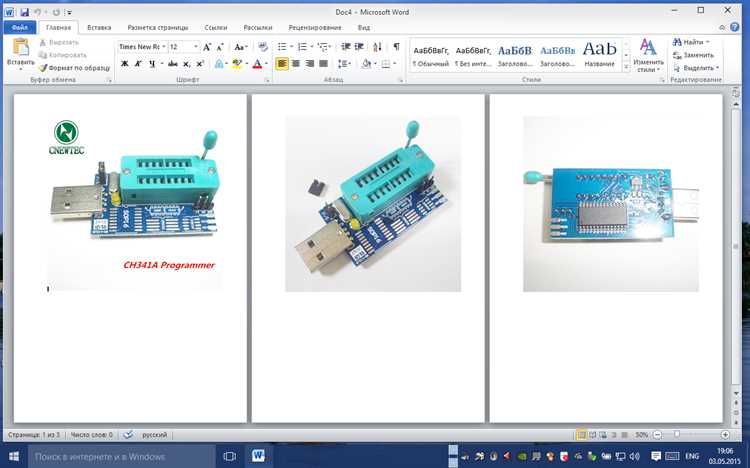Click the spell check icon in the status bar
The height and width of the screenshot is (468, 750).
(128, 435)
